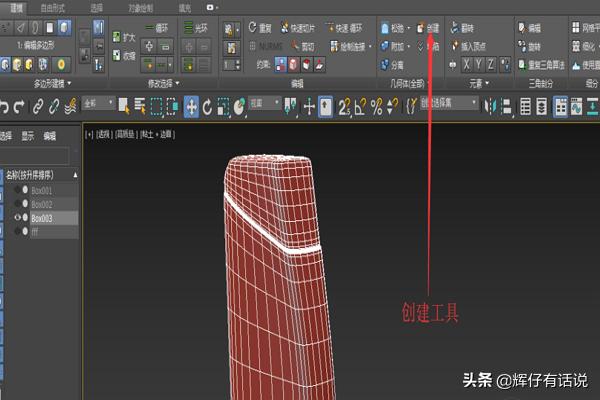Open the 全部 selection filter dropdown

99,103
